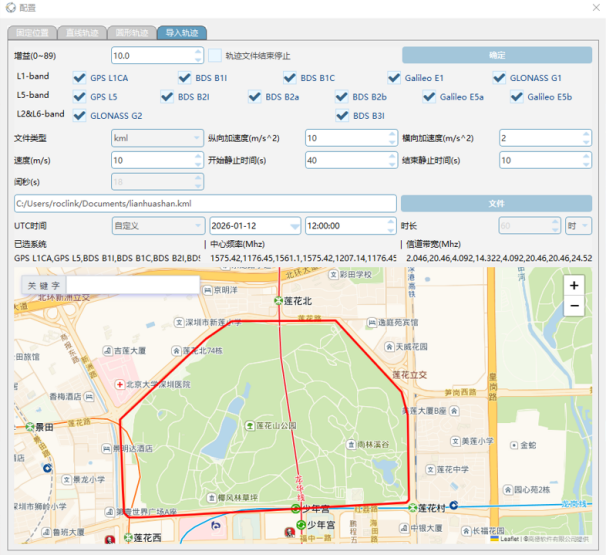Click the 开始静止时间 spinner up arrow
Screen dimensions: 606x555
pos(392,156)
